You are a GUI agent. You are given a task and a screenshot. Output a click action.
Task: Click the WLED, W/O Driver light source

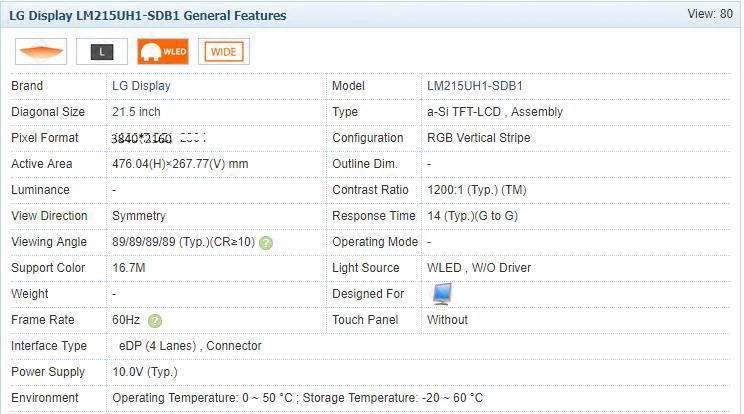tap(479, 268)
